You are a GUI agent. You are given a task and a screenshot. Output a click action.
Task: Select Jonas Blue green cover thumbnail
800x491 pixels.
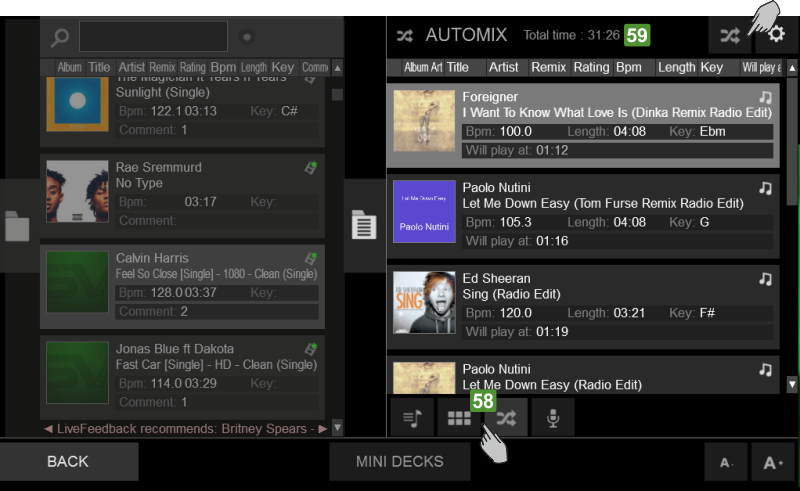(78, 373)
